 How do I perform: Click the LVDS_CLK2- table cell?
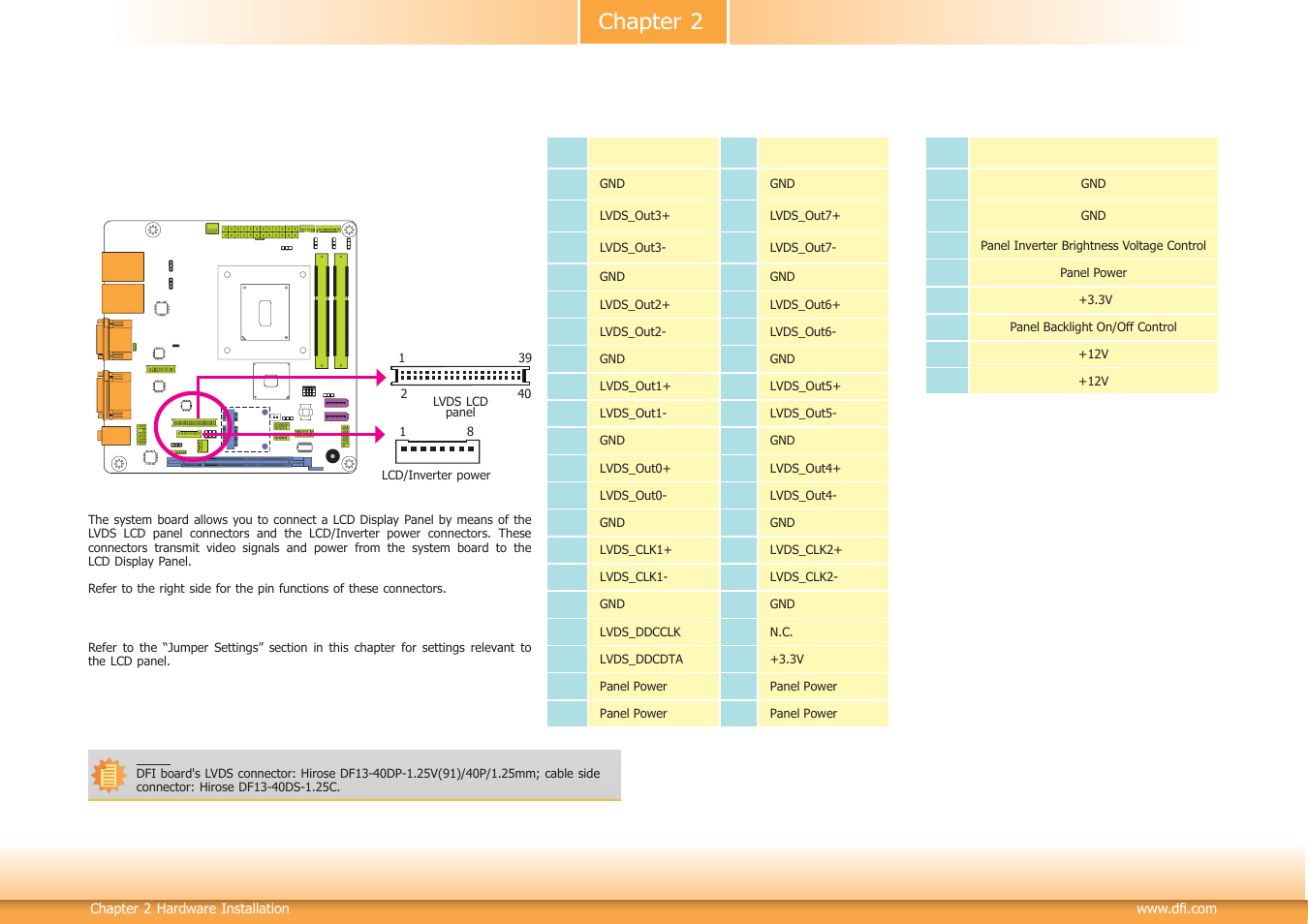824,577
